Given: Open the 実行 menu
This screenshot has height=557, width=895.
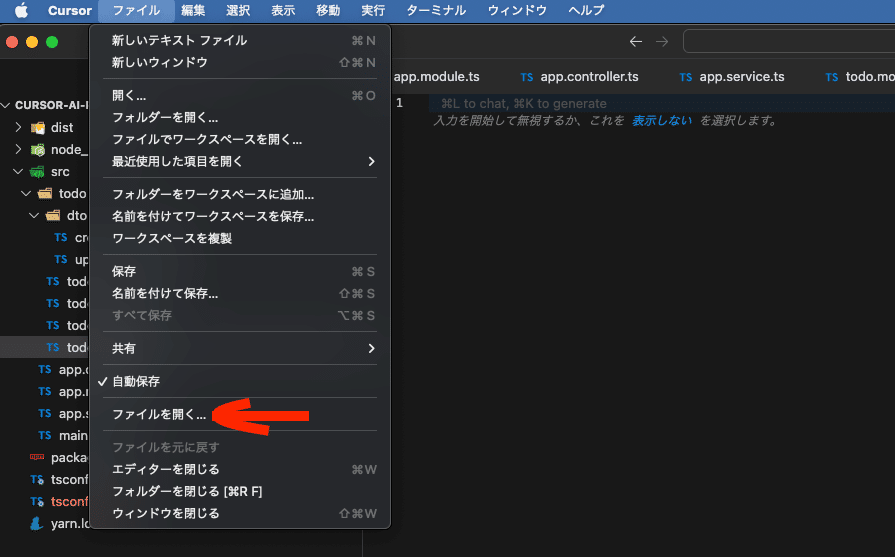Looking at the screenshot, I should click(373, 10).
